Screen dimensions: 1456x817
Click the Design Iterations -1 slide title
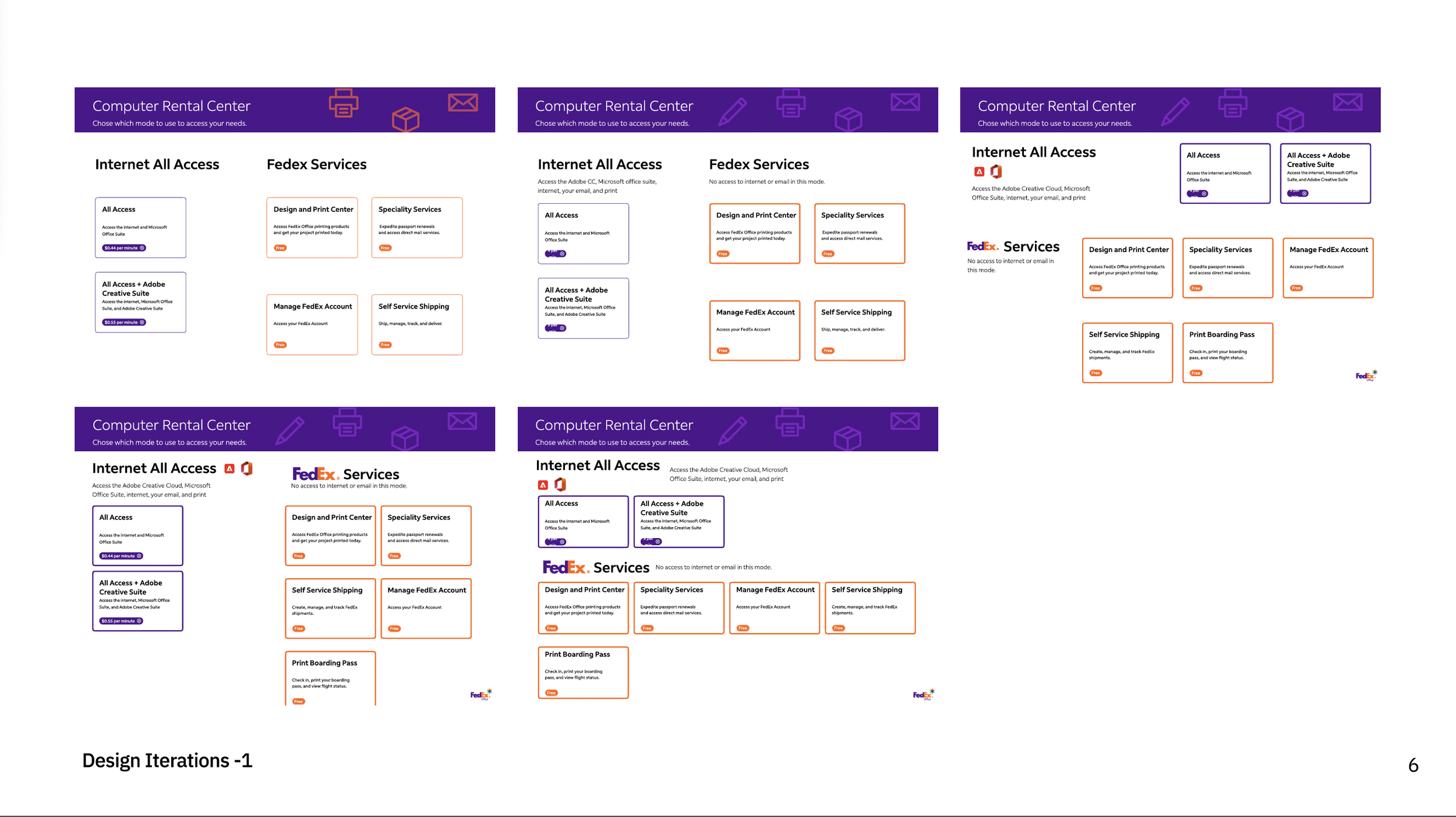(167, 761)
